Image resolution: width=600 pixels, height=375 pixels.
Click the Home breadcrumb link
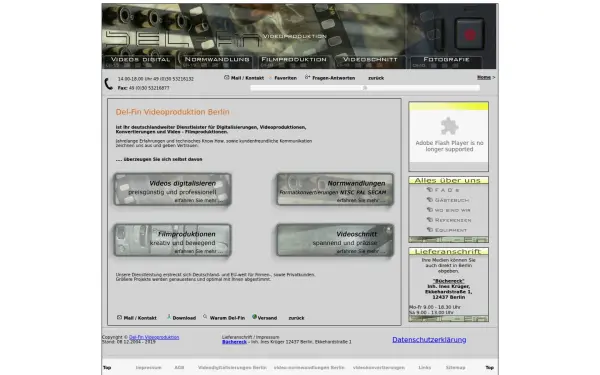[484, 77]
